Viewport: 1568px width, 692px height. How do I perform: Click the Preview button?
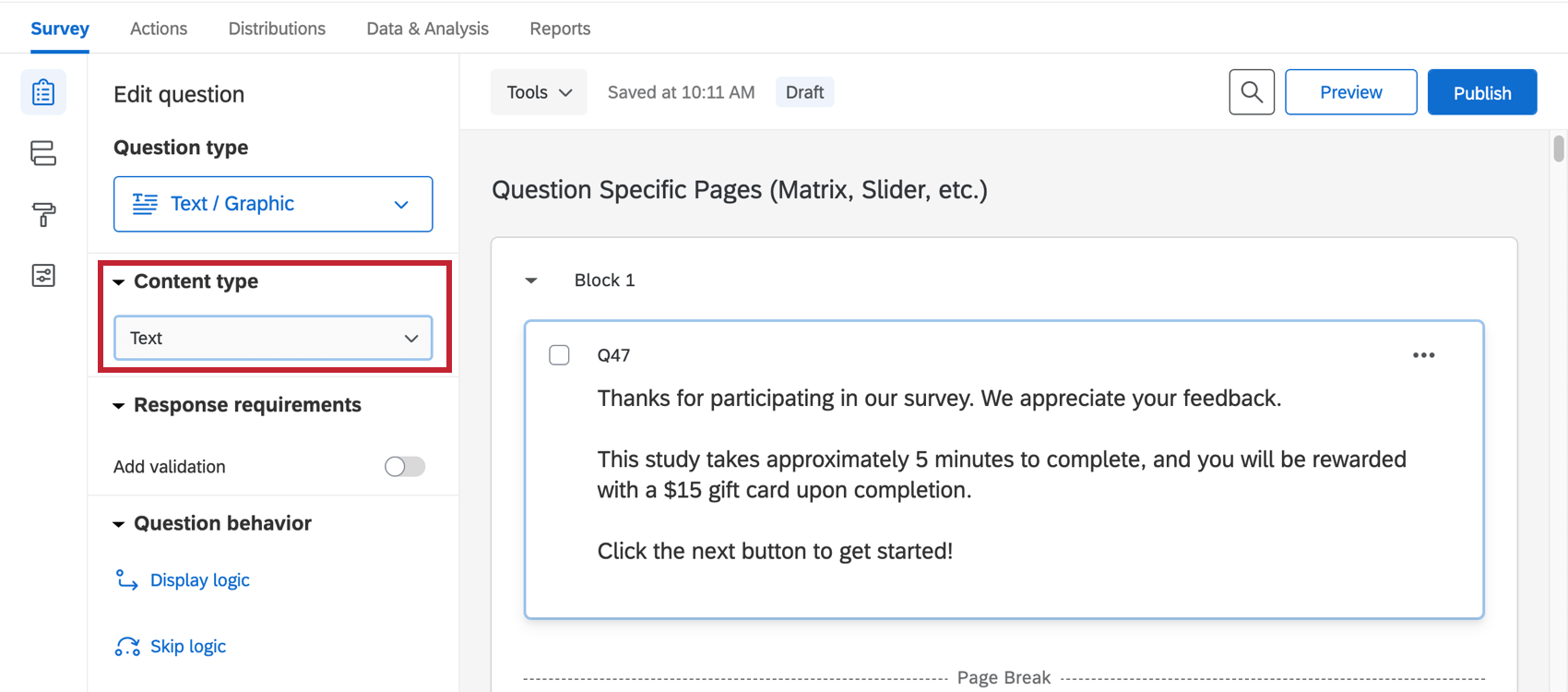(x=1350, y=92)
